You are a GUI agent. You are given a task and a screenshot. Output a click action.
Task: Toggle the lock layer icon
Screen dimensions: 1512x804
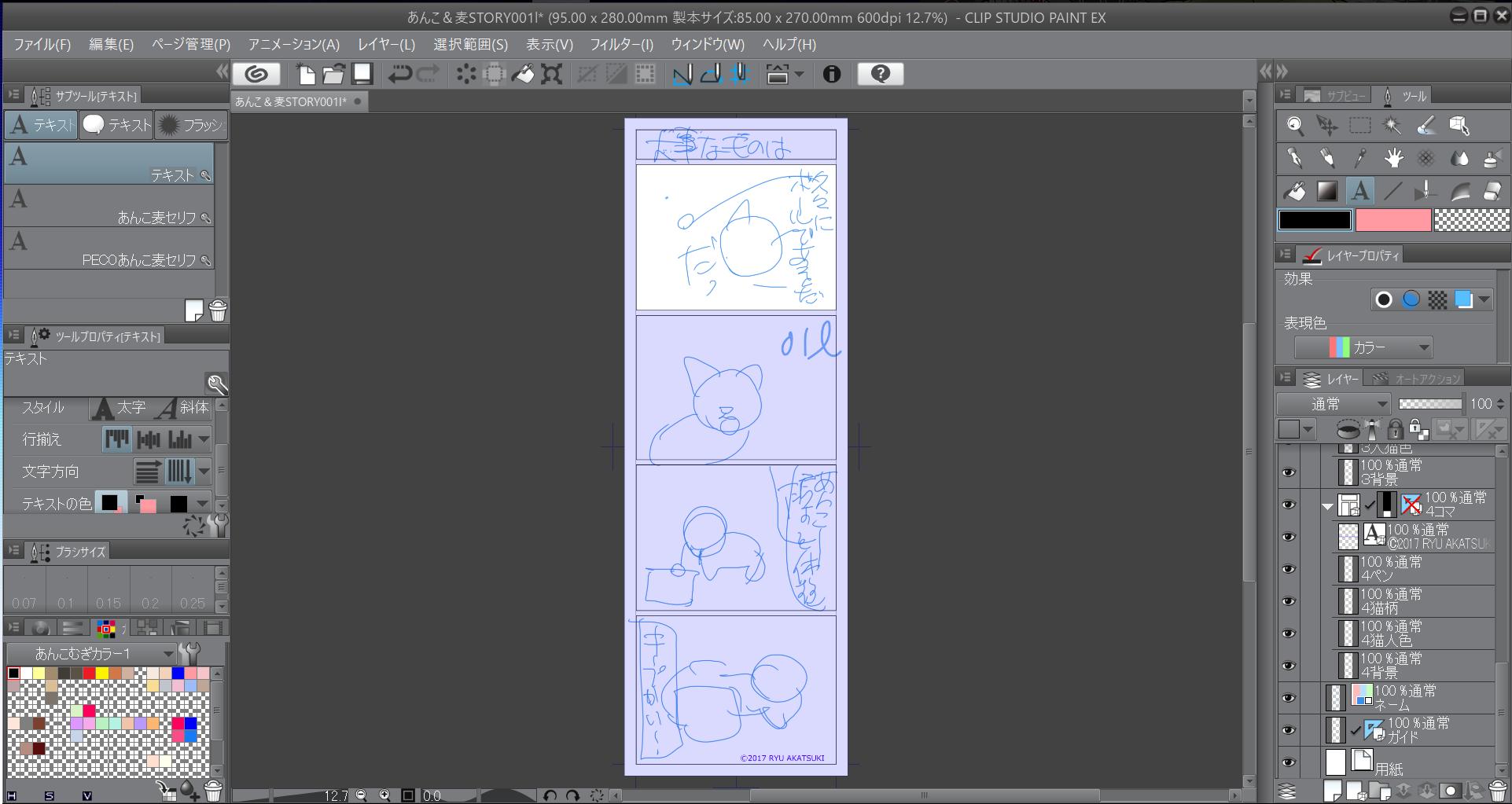(1395, 429)
